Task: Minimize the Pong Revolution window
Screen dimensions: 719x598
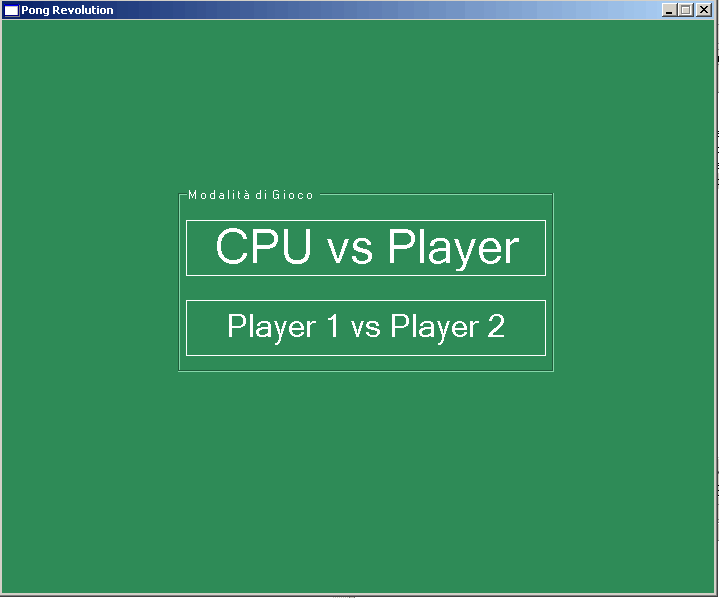Action: (x=669, y=10)
